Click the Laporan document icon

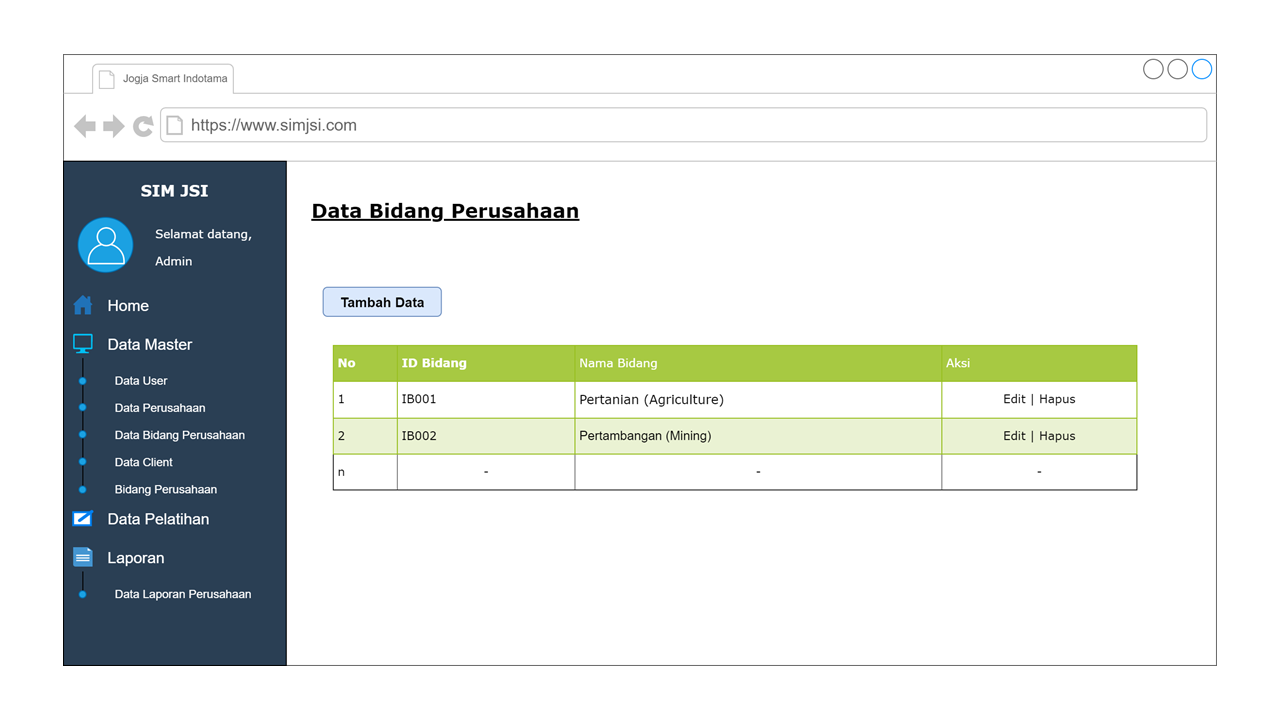[83, 557]
